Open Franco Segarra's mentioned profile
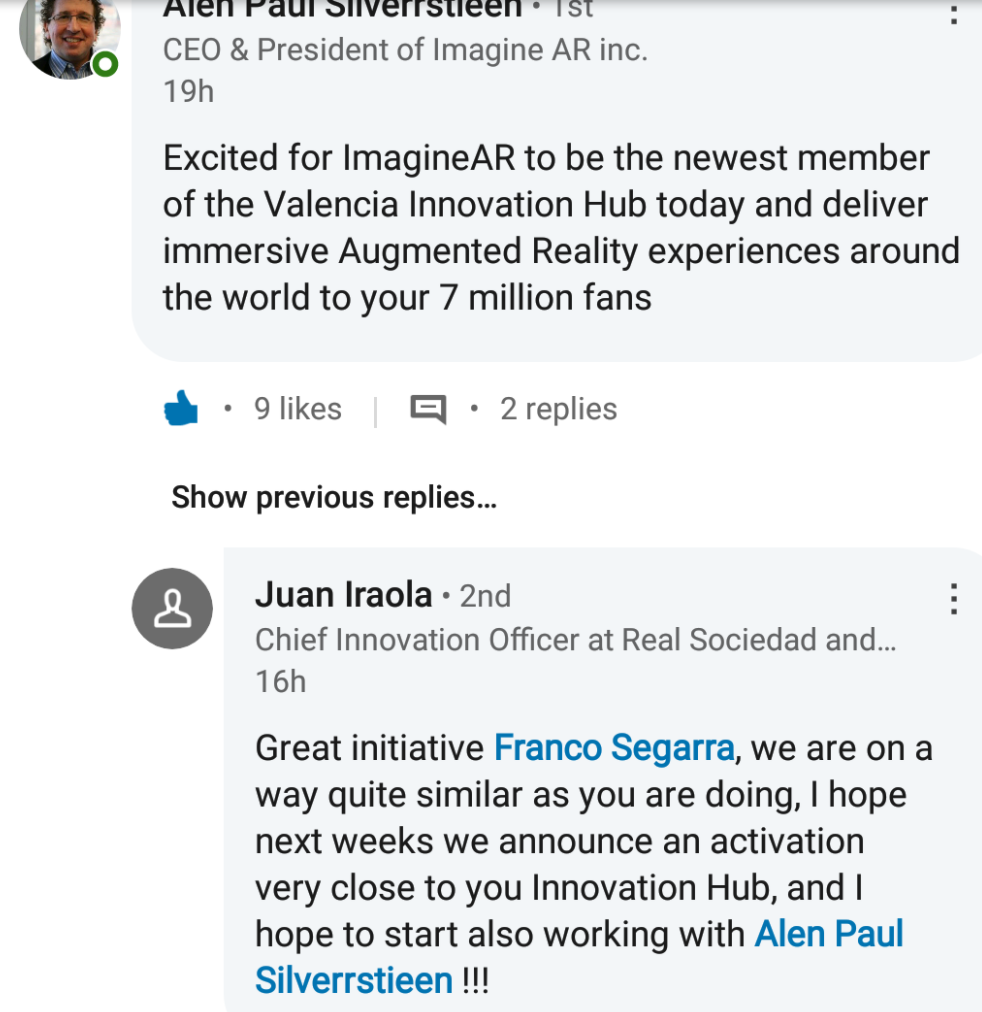The height and width of the screenshot is (1012, 982). (614, 748)
